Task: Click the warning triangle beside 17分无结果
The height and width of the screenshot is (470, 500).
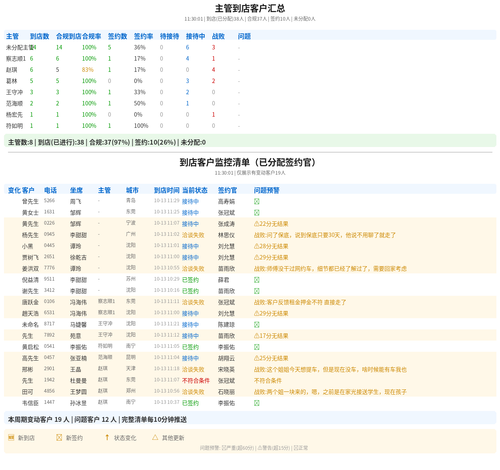Action: pyautogui.click(x=256, y=336)
